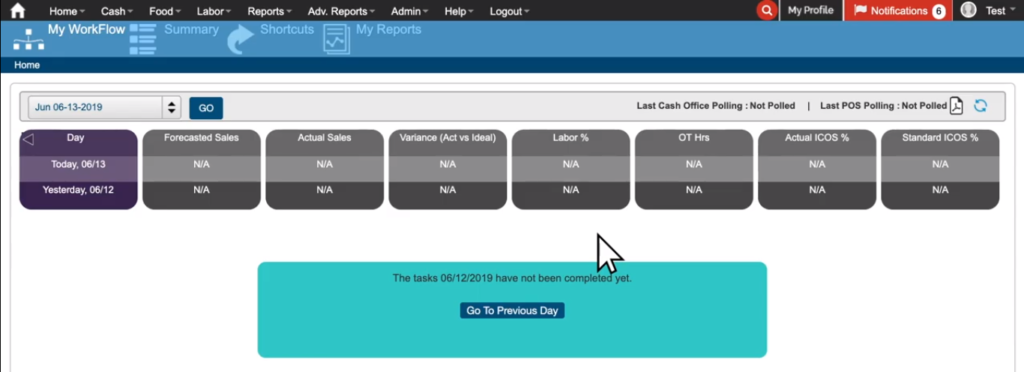Open the Logout dropdown menu
Viewport: 1024px width, 372px height.
tap(509, 11)
